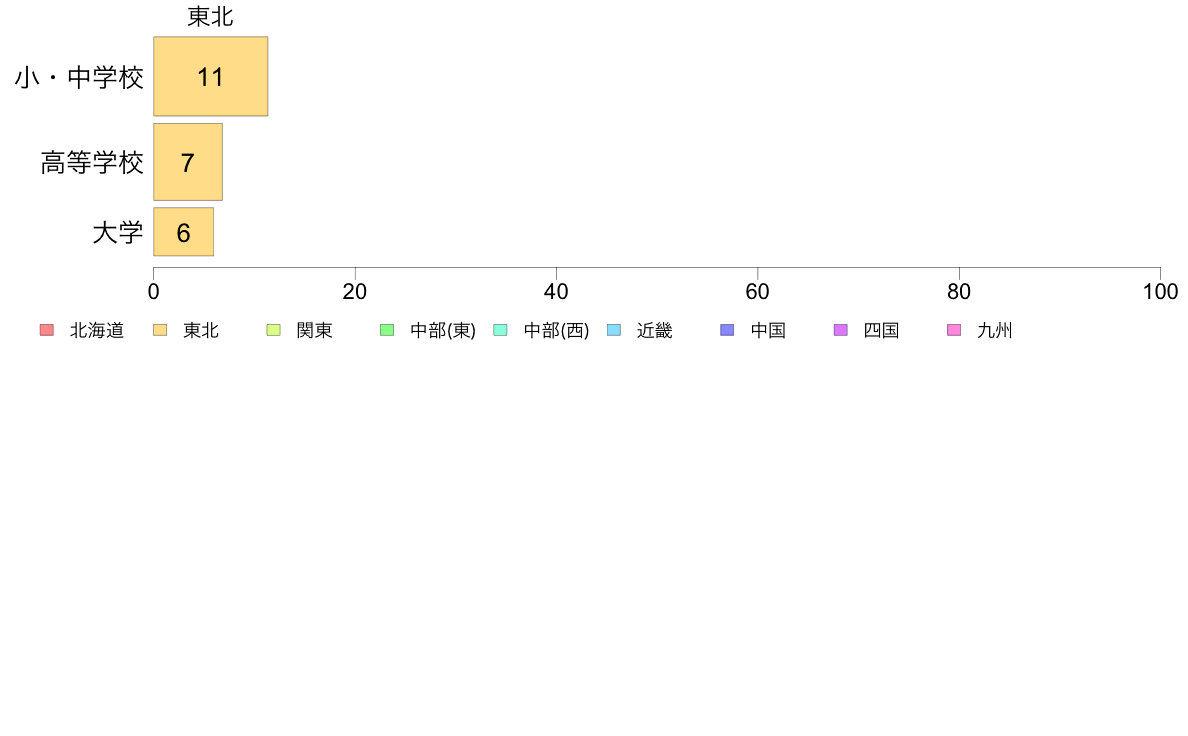Click the 近畿 light blue legend swatch

pyautogui.click(x=614, y=330)
